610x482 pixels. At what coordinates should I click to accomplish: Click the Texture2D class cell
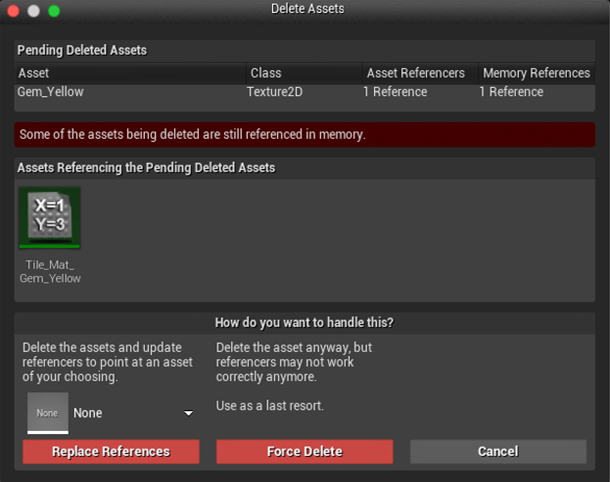275,92
